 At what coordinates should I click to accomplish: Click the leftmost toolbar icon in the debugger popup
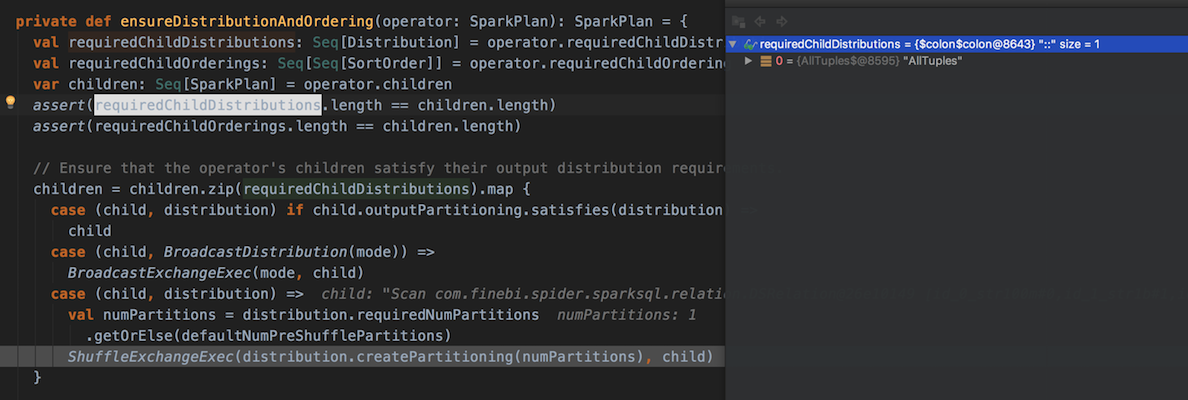738,21
